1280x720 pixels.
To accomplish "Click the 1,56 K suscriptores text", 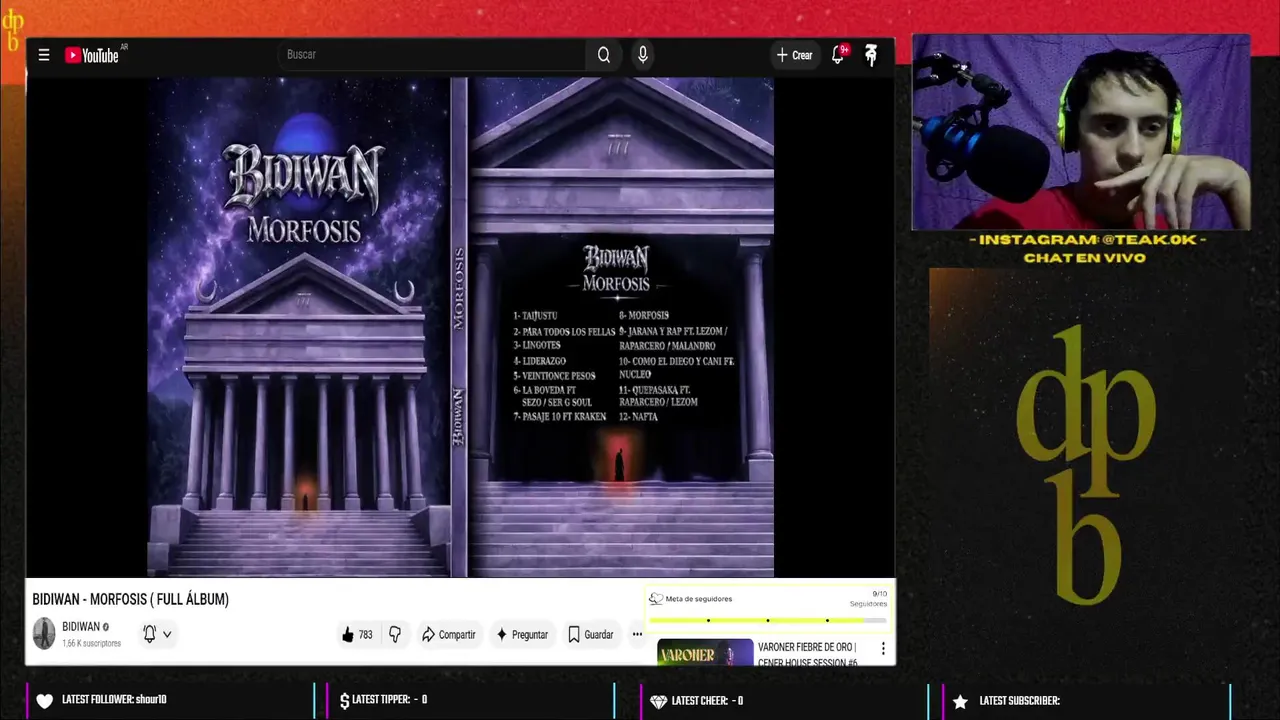I will coord(91,644).
